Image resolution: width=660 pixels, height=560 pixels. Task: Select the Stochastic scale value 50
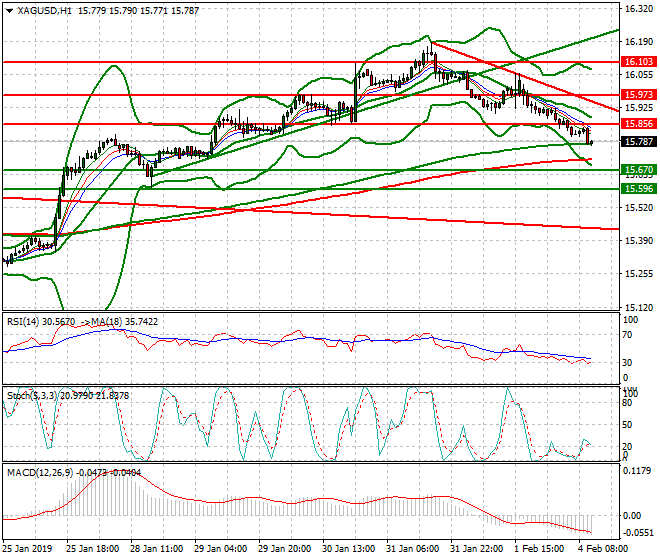click(x=627, y=424)
